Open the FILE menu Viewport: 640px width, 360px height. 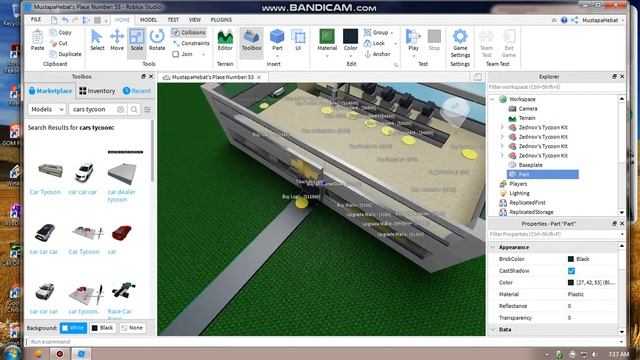coord(36,20)
